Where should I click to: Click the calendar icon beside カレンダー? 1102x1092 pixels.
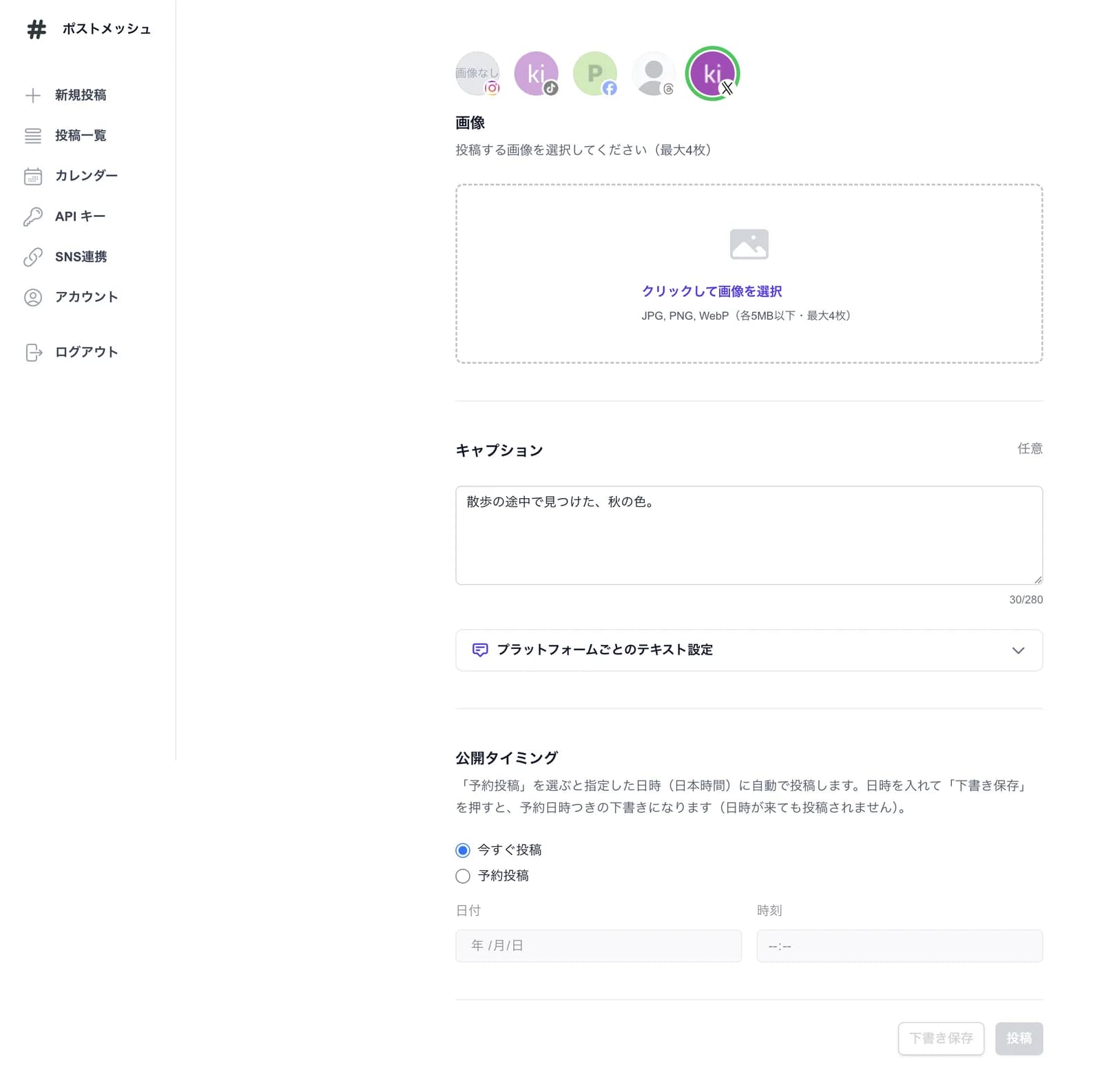[x=33, y=176]
